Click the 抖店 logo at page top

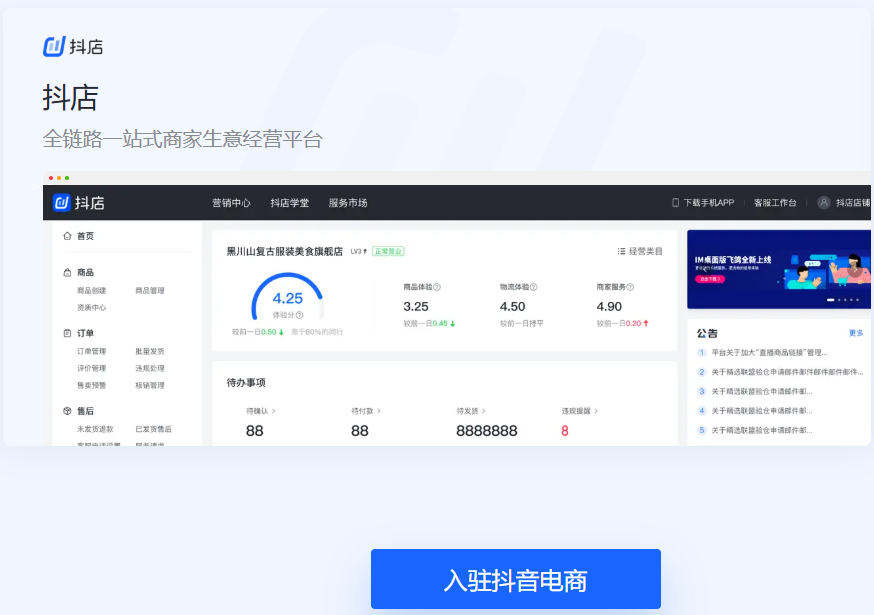(73, 46)
